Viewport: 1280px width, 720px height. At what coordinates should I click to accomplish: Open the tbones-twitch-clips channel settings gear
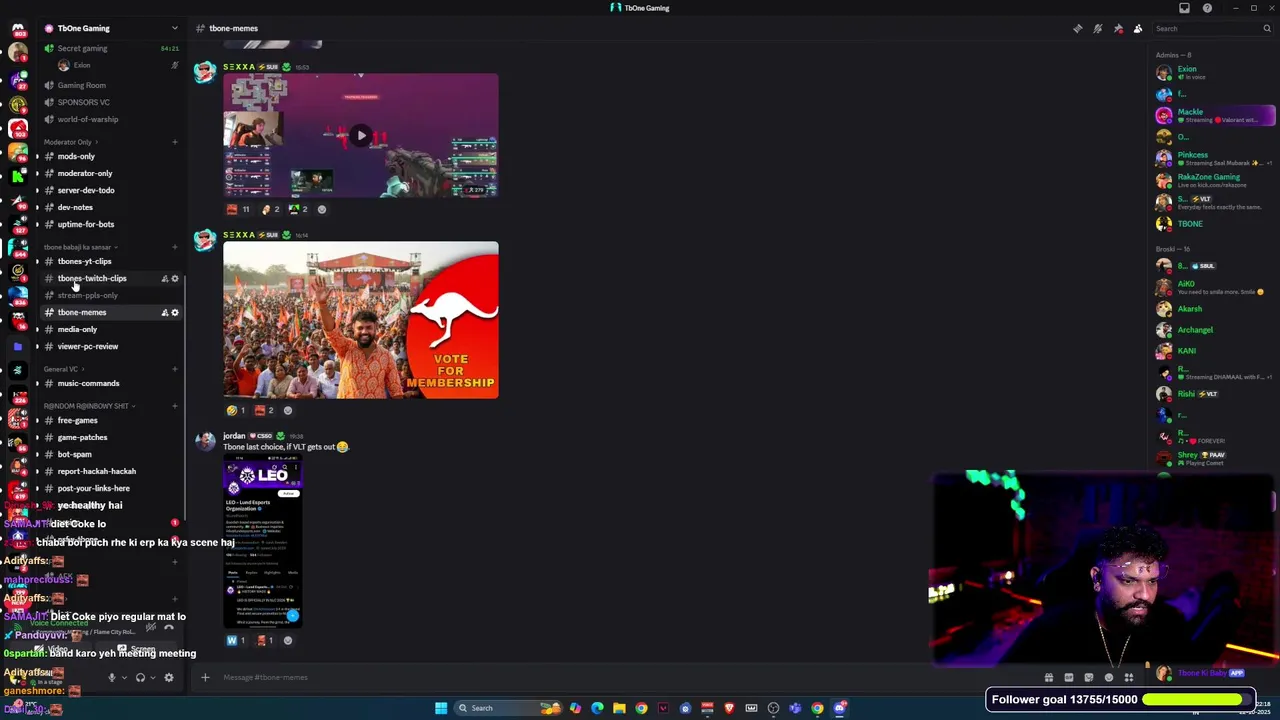pyautogui.click(x=175, y=278)
